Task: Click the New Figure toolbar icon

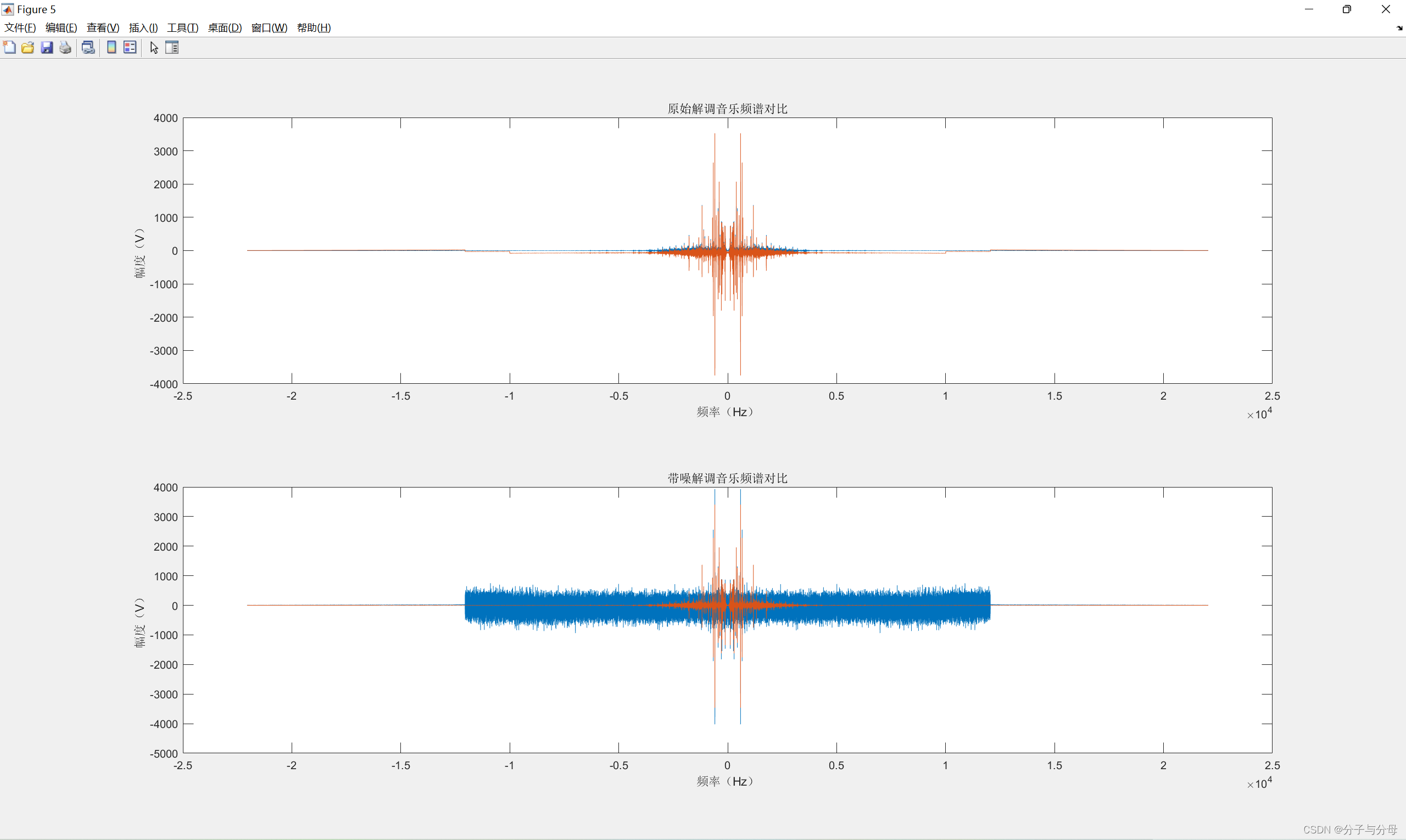Action: click(10, 48)
